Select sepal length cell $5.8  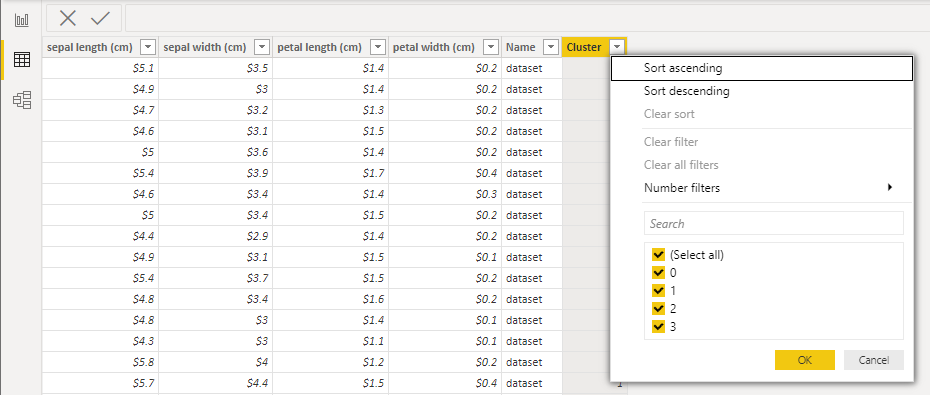[100, 362]
